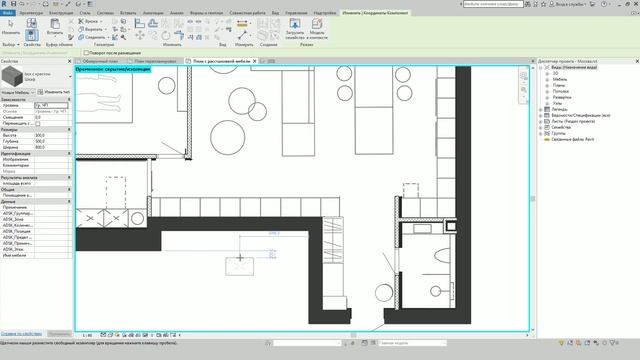Toggle the 'Перемещать с...' checkbox in Properties
Screen dimensions: 640x360
coord(38,123)
